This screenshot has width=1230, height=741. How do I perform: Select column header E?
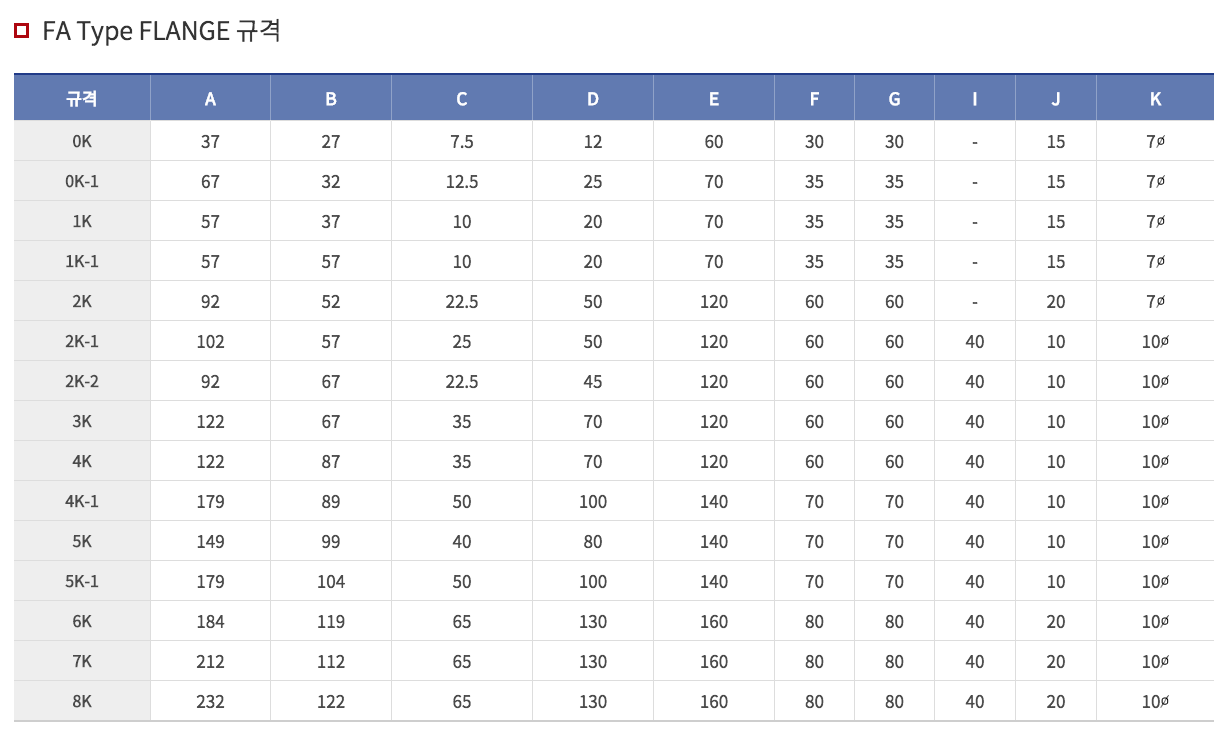tap(713, 99)
